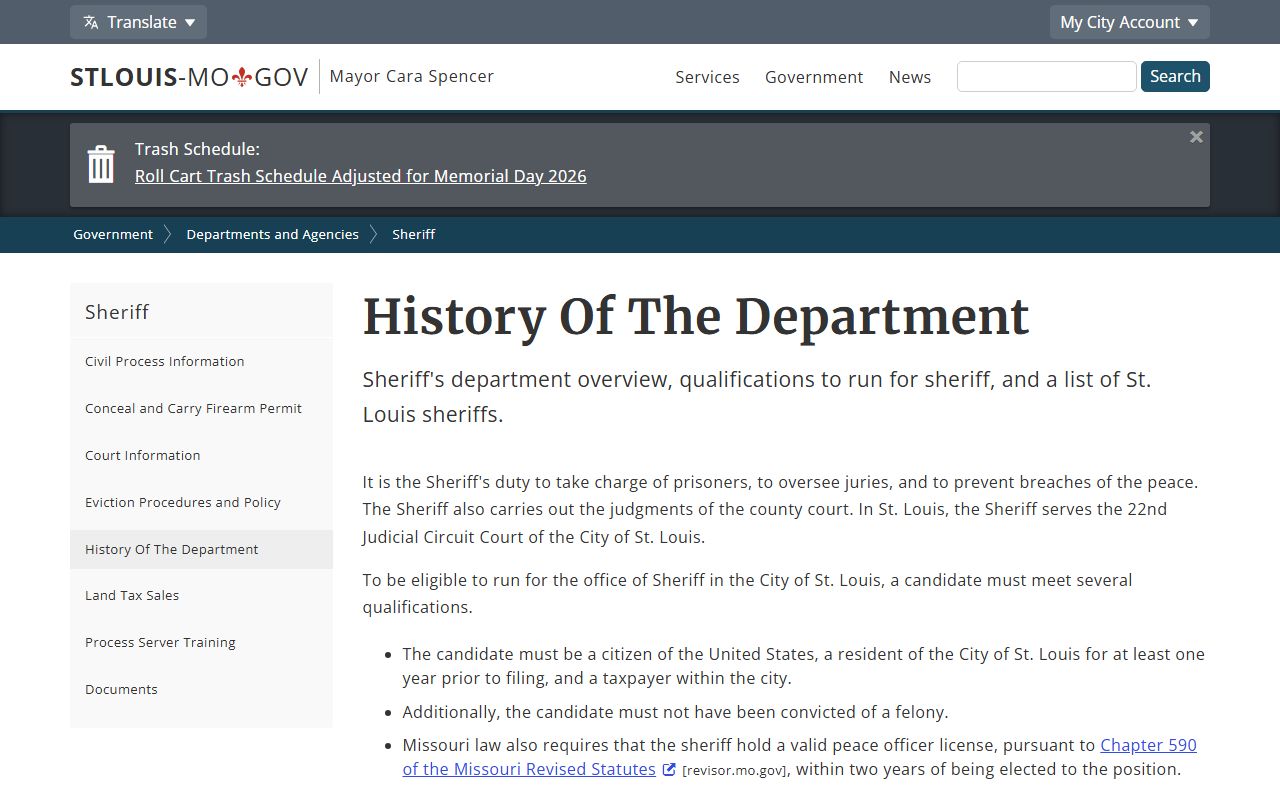Open Eviction Procedures and Policy page
This screenshot has height=800, width=1280.
(201, 503)
